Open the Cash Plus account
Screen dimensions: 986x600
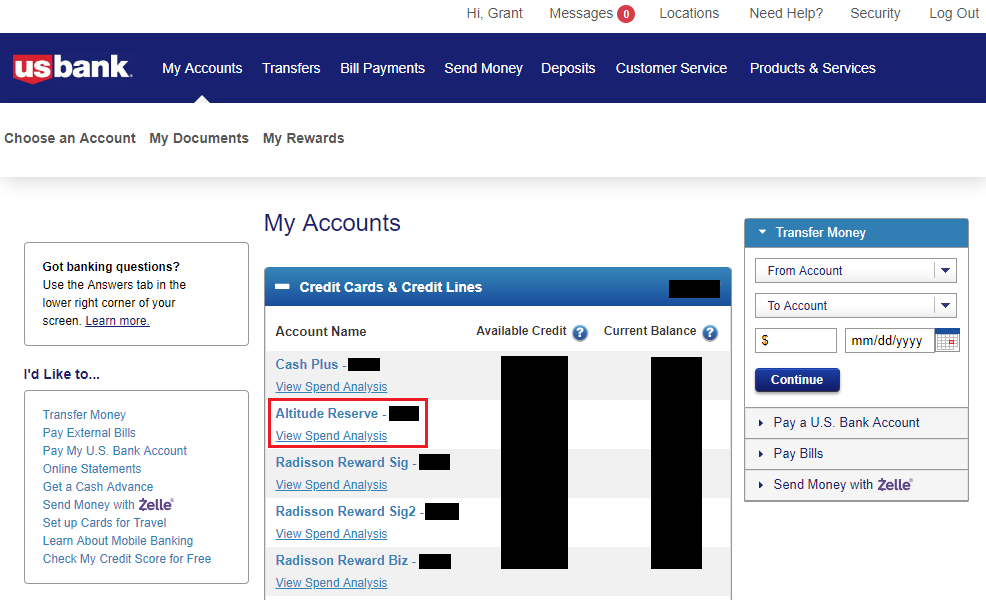point(307,364)
